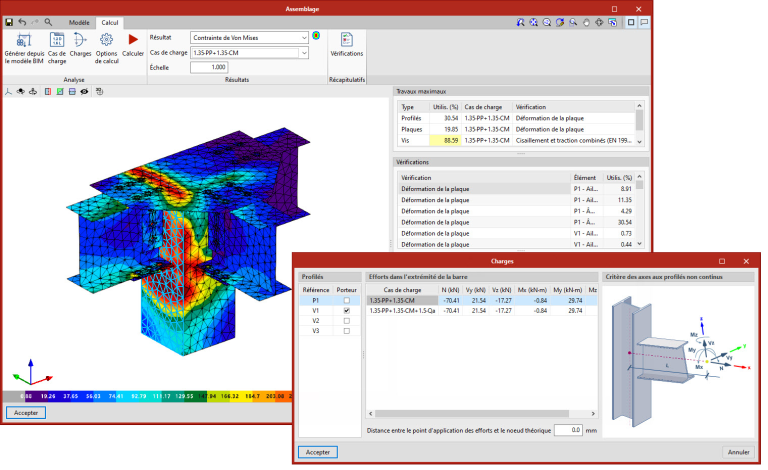Open the Charges tool in ribbon
The width and height of the screenshot is (768, 470).
coord(81,40)
